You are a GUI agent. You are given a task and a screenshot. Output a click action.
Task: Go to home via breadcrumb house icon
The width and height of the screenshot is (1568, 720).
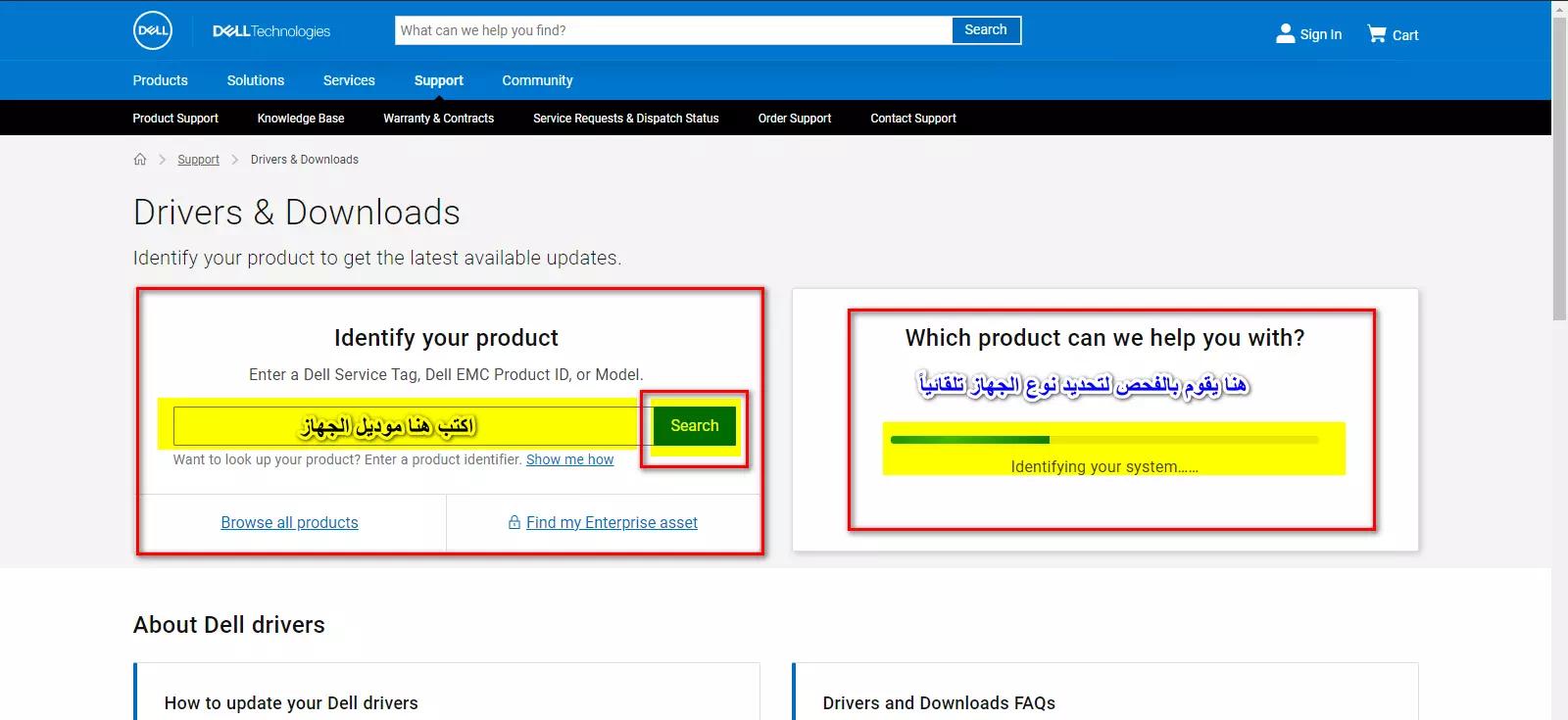(x=140, y=159)
